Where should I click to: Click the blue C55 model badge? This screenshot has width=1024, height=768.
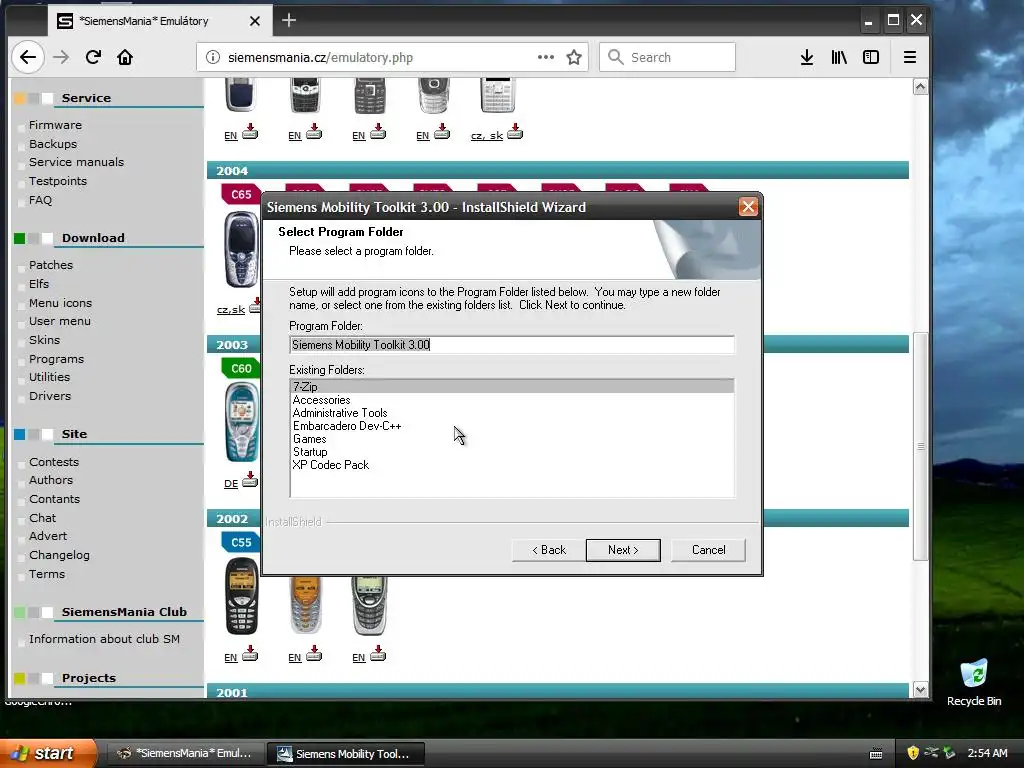[x=240, y=542]
